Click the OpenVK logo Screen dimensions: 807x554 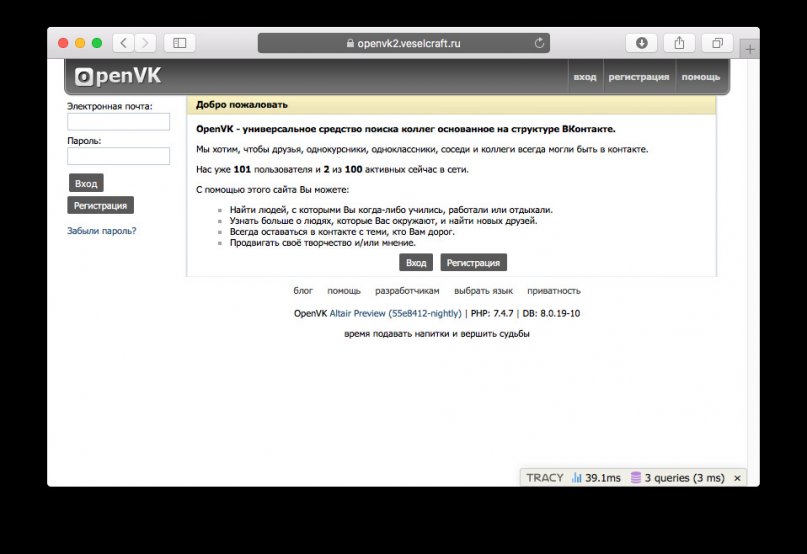[118, 76]
